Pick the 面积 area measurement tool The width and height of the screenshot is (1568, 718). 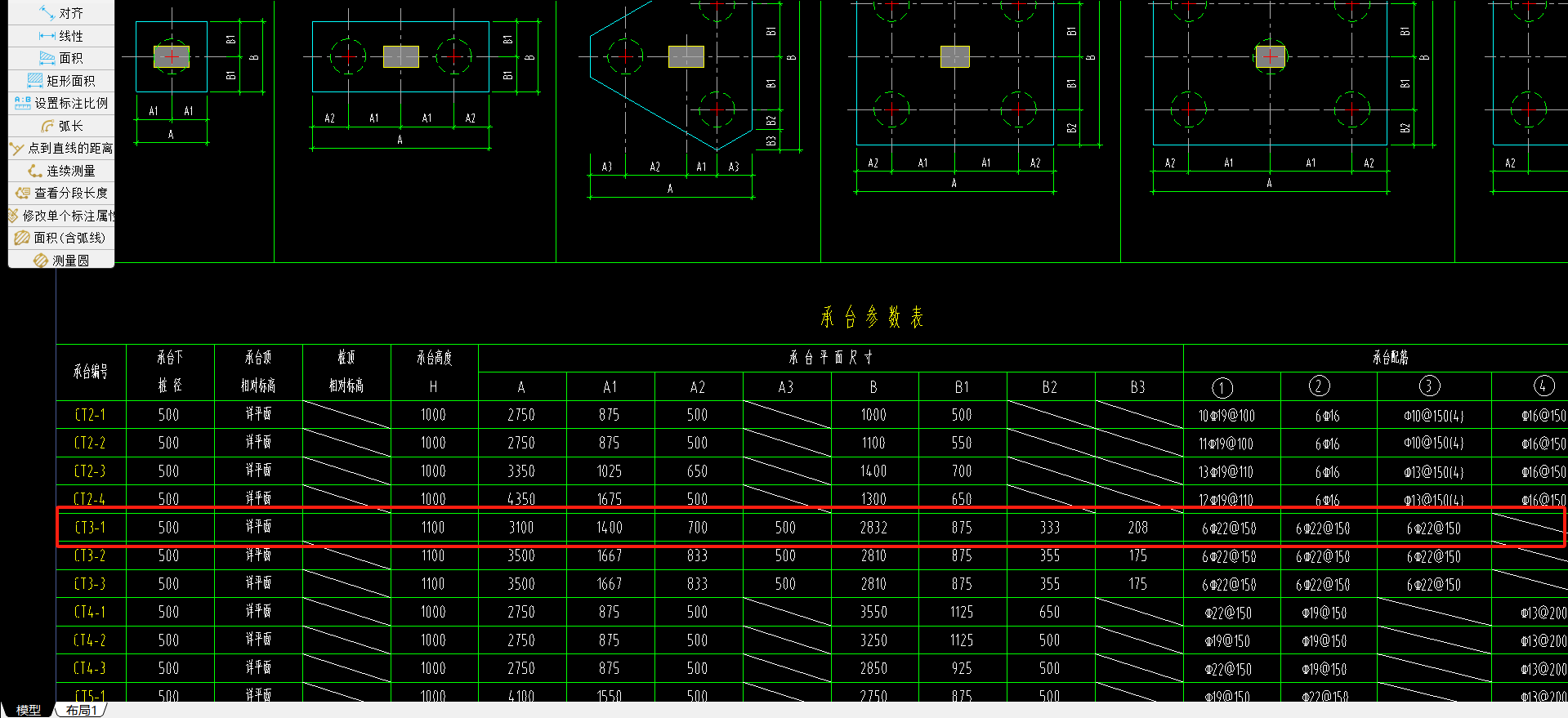(61, 58)
